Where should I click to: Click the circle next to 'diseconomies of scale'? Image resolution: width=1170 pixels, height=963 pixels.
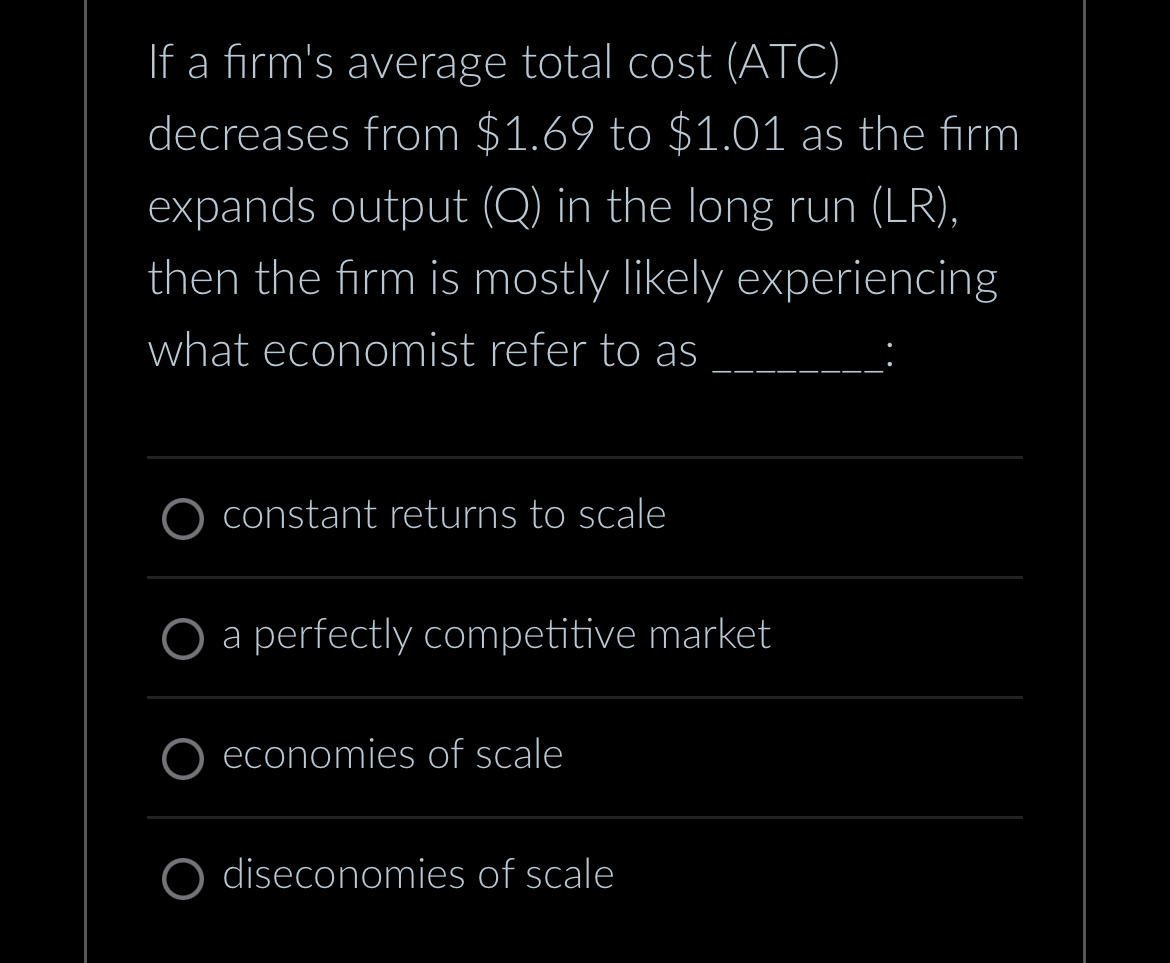click(x=183, y=879)
